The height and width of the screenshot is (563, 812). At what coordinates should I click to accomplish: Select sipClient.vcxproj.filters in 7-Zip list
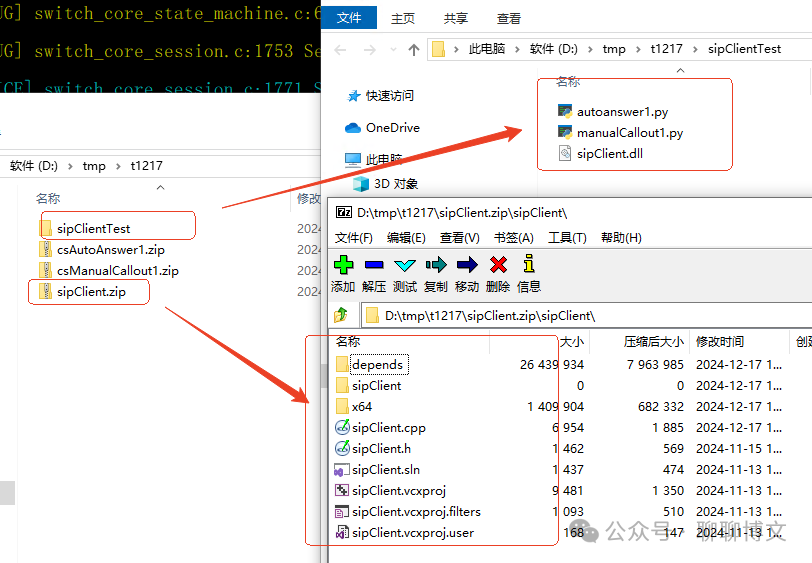tap(408, 512)
